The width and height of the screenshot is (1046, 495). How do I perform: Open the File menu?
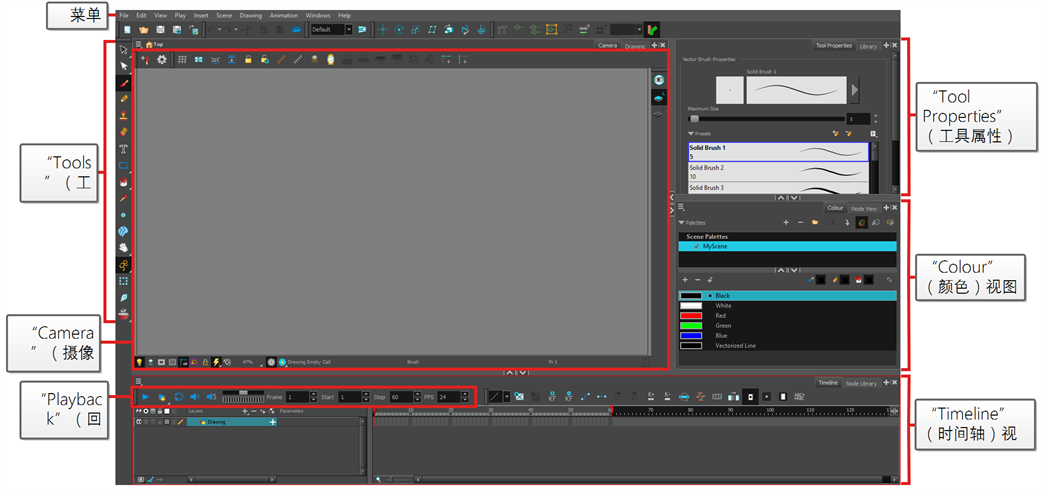click(124, 15)
